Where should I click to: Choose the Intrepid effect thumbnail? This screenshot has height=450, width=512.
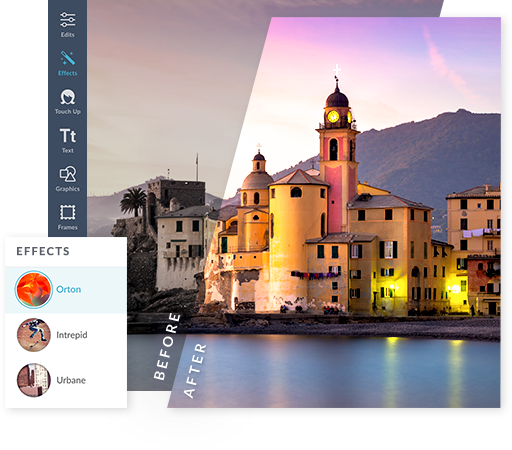point(34,335)
